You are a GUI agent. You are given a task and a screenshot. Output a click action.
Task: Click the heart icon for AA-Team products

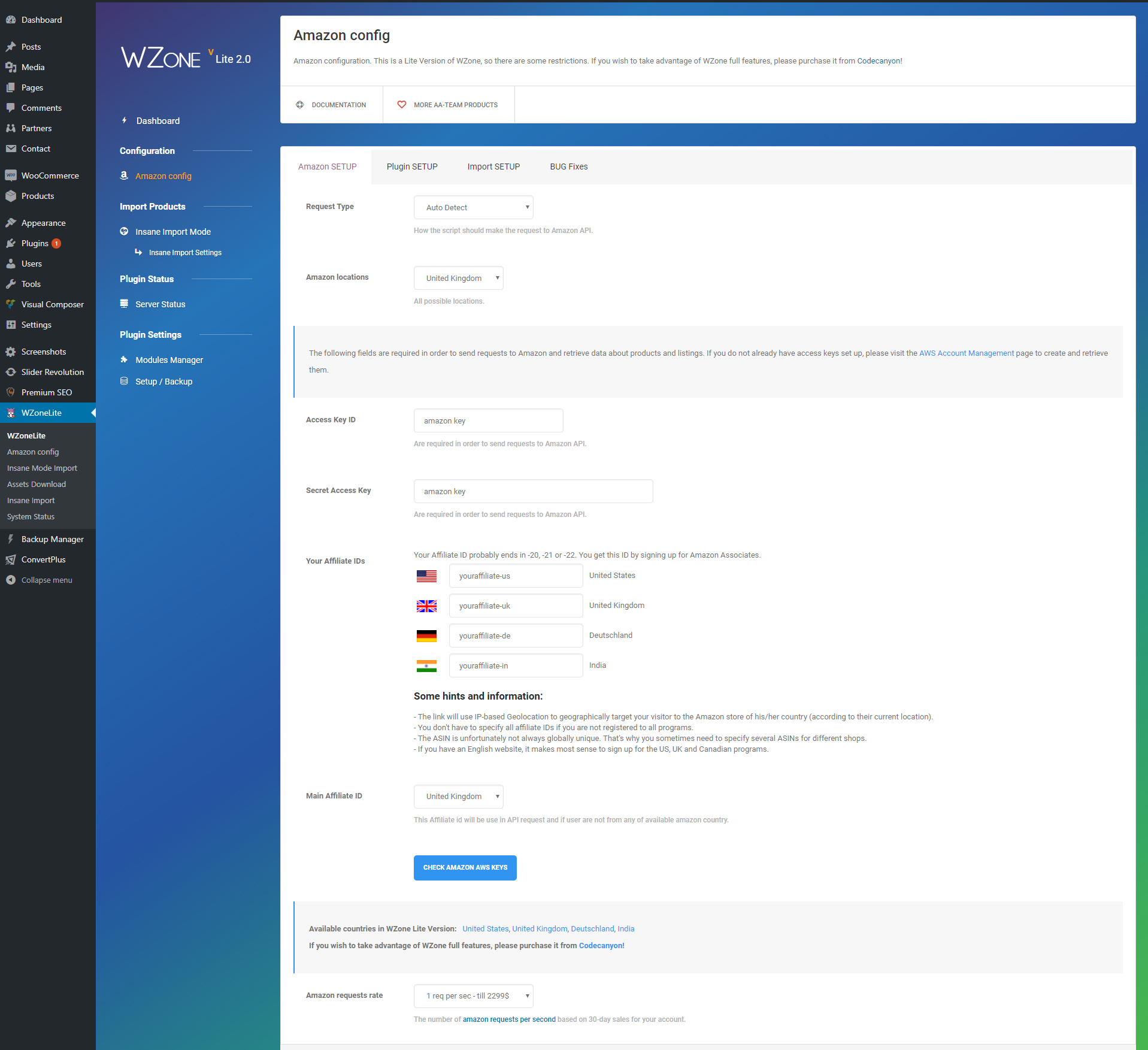click(402, 105)
